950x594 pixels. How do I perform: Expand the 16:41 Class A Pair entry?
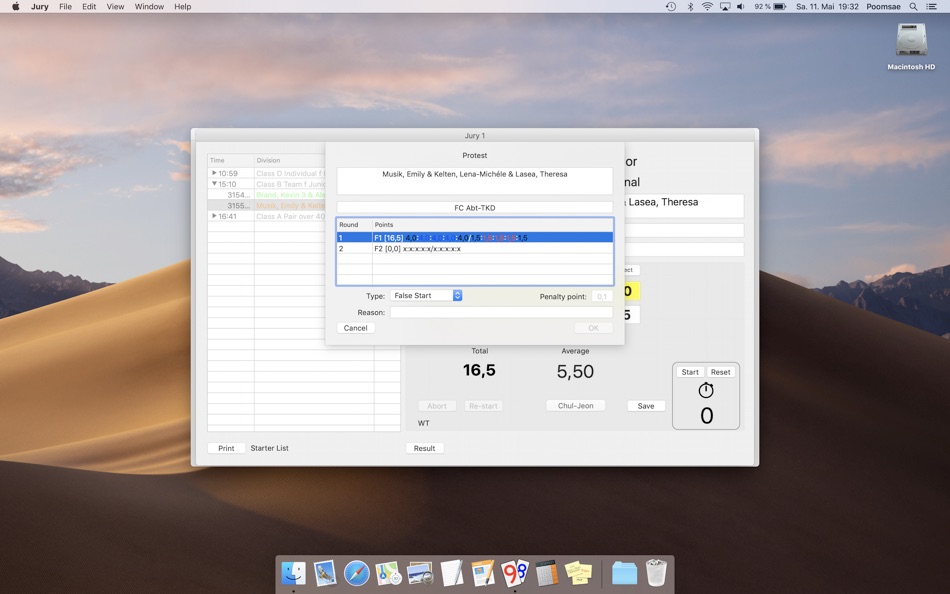click(x=213, y=215)
